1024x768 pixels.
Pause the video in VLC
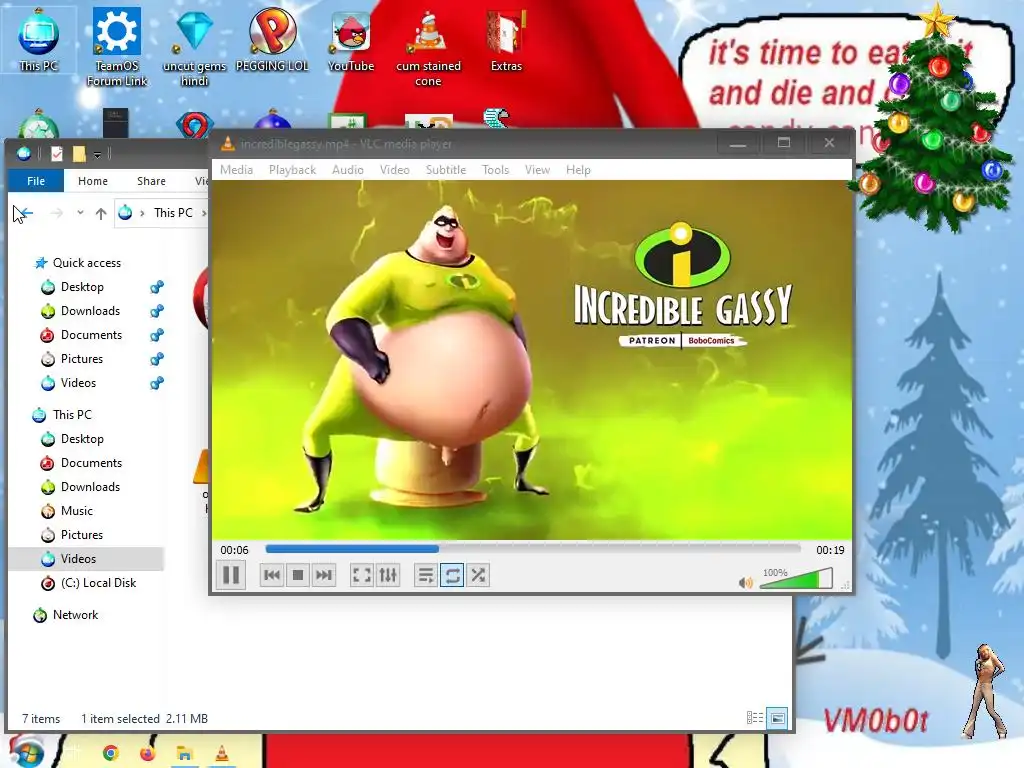coord(231,575)
